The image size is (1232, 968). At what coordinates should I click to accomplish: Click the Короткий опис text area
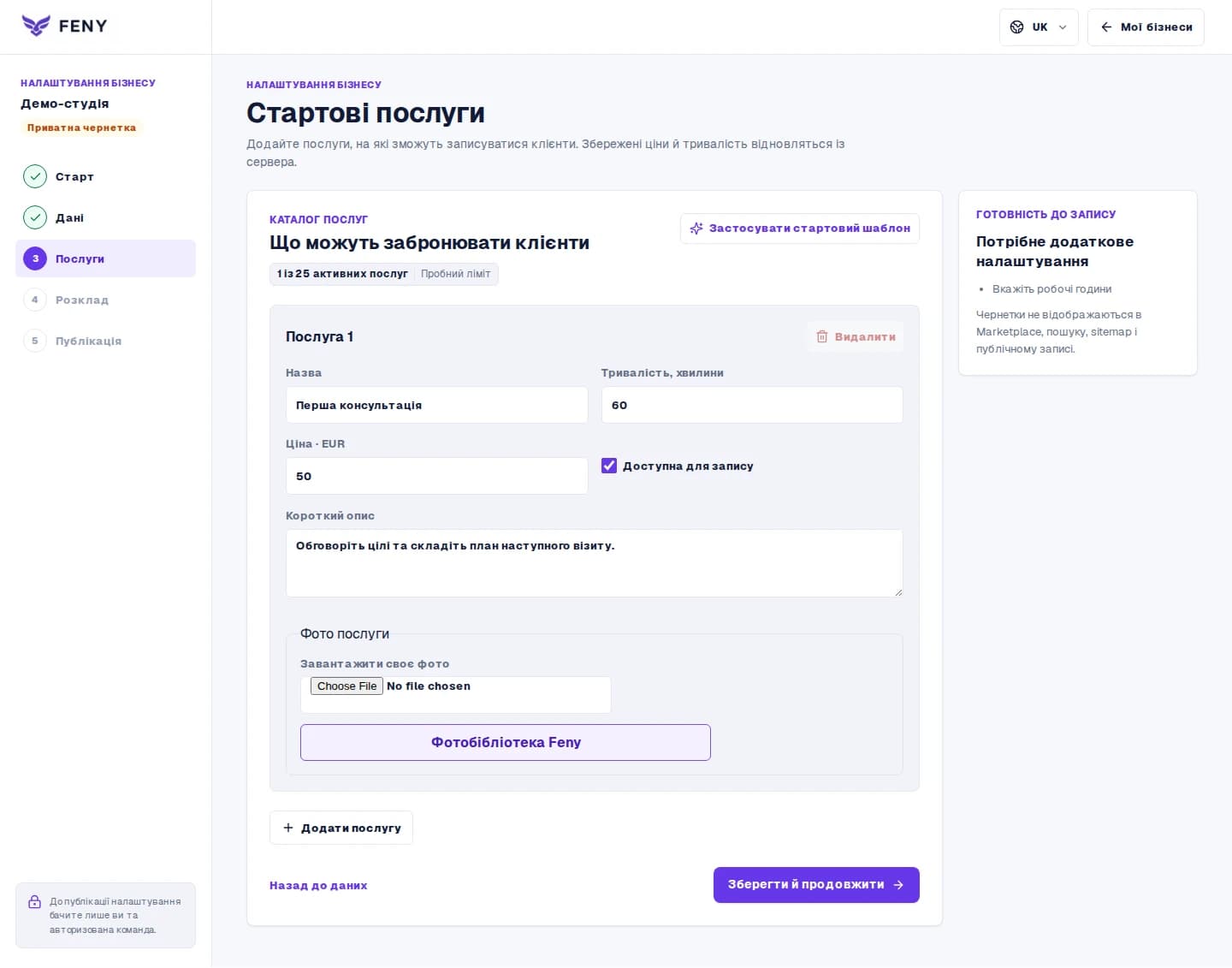[x=595, y=563]
